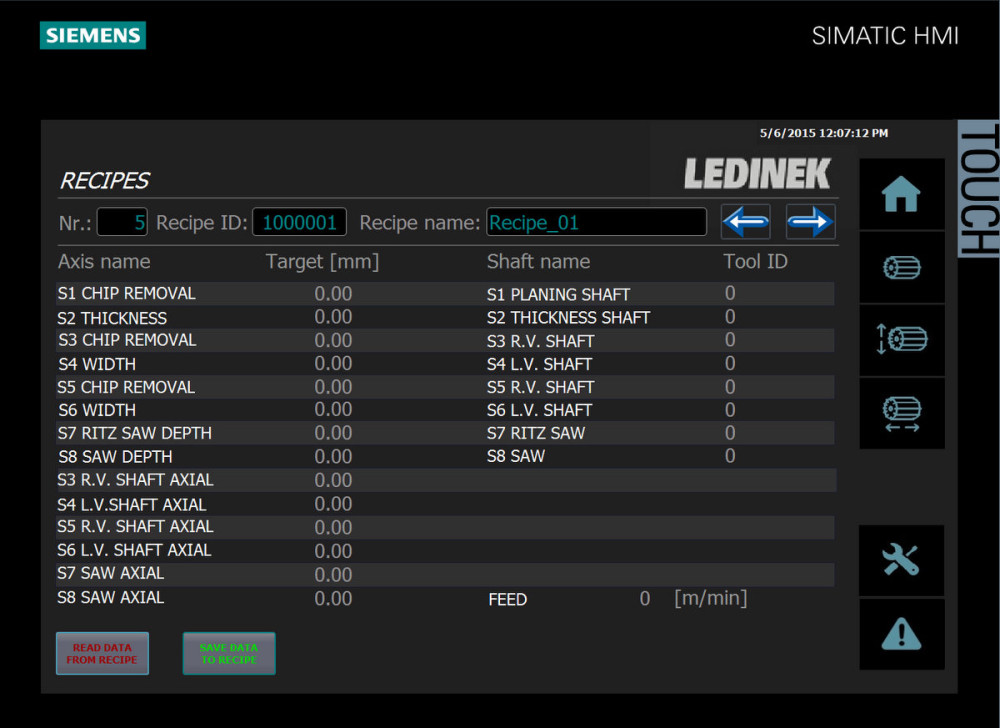Screen dimensions: 1000x728
Task: Select S3 R.V. SHAFT AXIAL target value
Action: click(333, 480)
